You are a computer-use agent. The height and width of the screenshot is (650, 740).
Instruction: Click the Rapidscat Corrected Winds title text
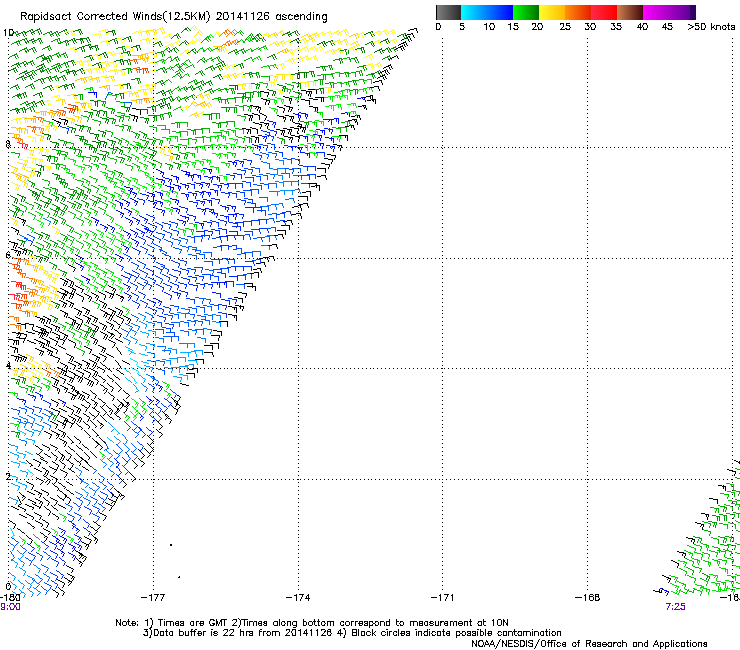point(174,16)
